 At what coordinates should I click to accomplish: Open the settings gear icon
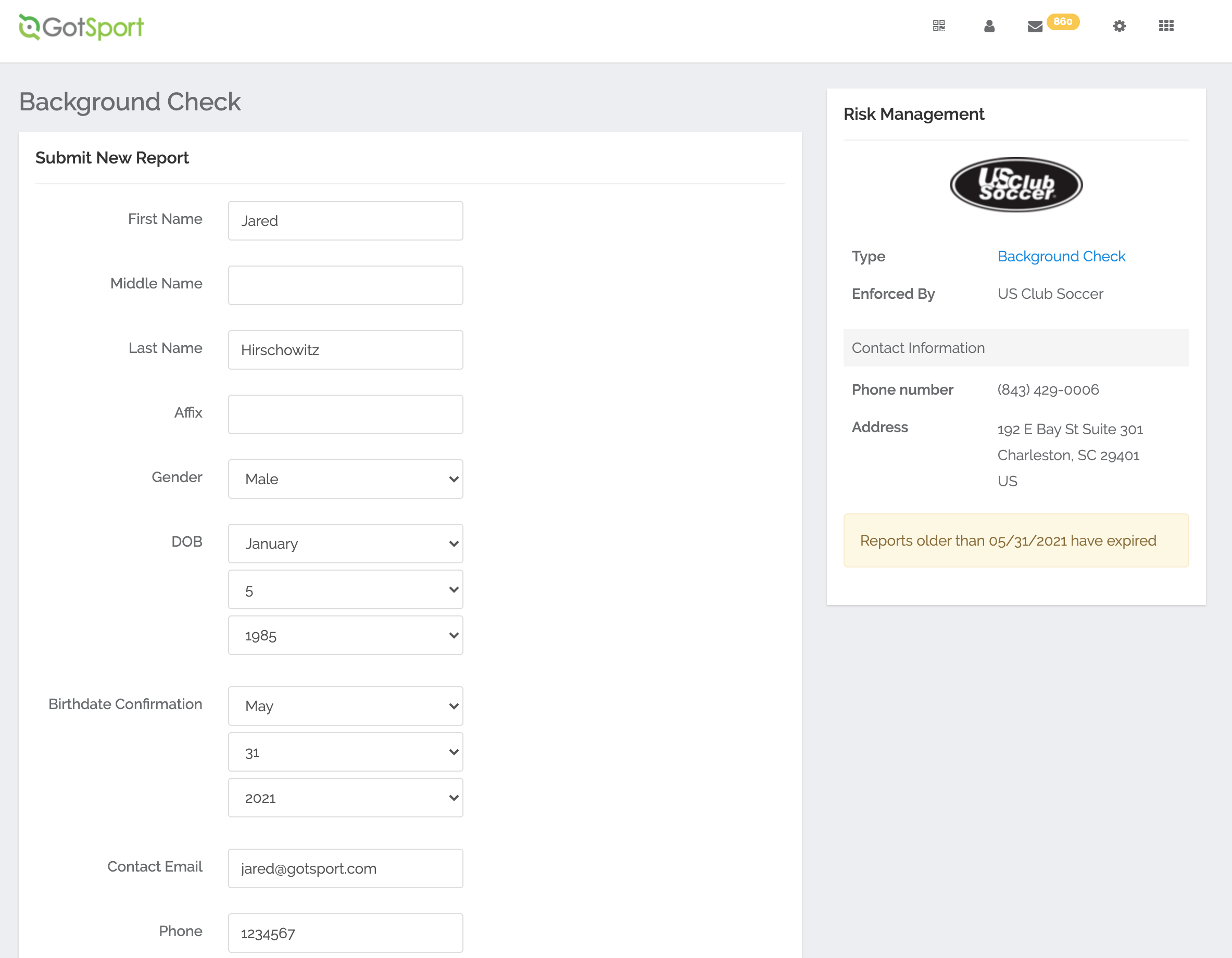[1120, 26]
